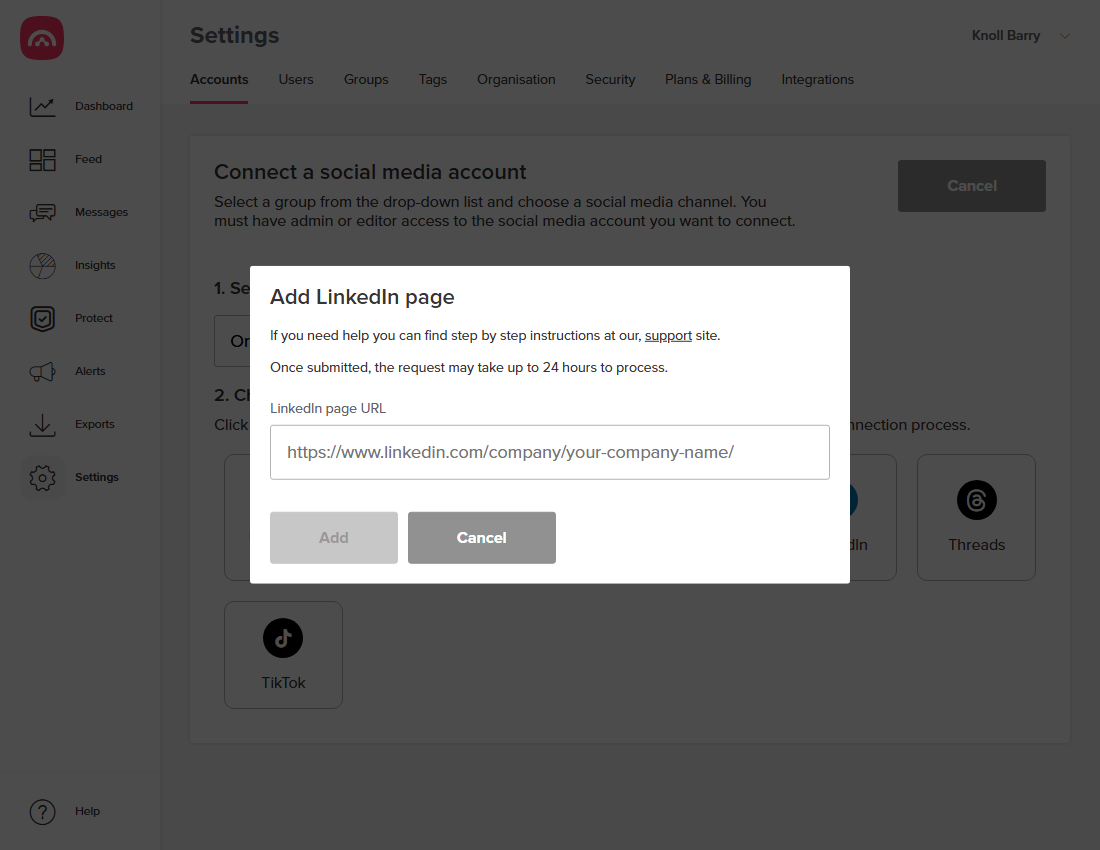This screenshot has width=1100, height=850.
Task: Switch to the Users tab
Action: (x=296, y=79)
